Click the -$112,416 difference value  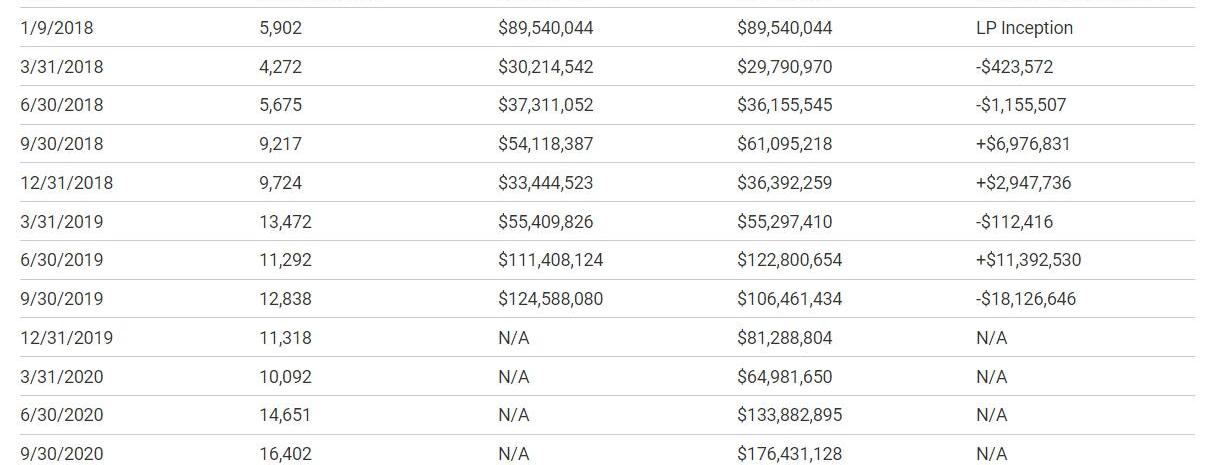coord(1014,221)
